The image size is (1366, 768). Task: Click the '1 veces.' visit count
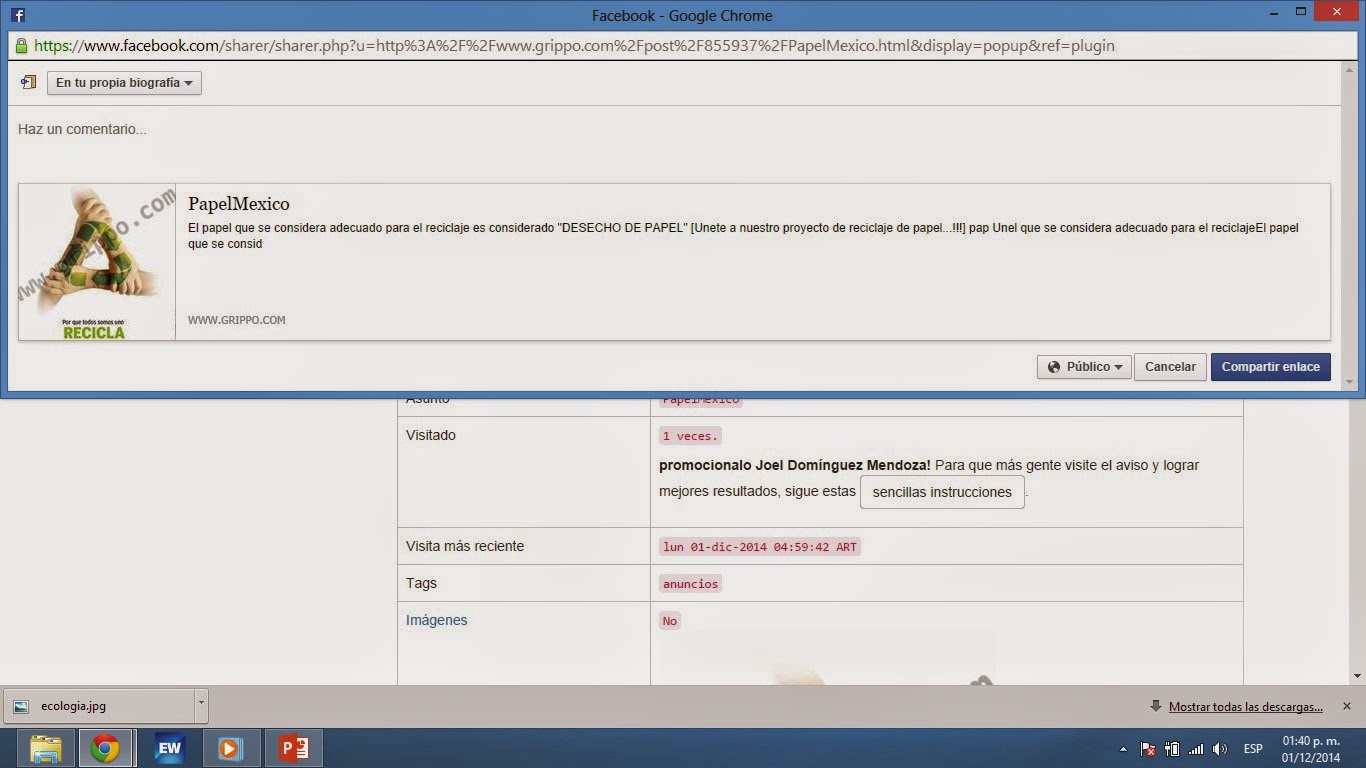point(690,436)
